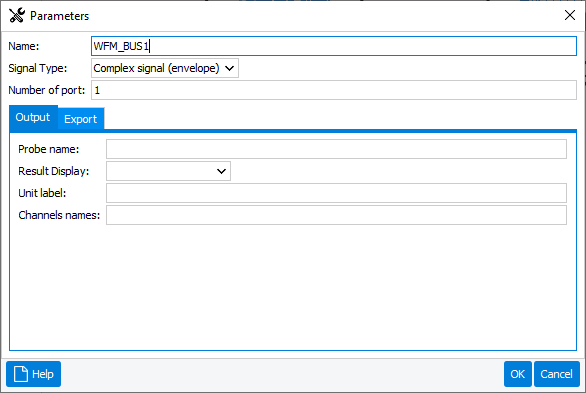Dismiss the dialog using Cancel
The width and height of the screenshot is (586, 393).
(x=556, y=374)
